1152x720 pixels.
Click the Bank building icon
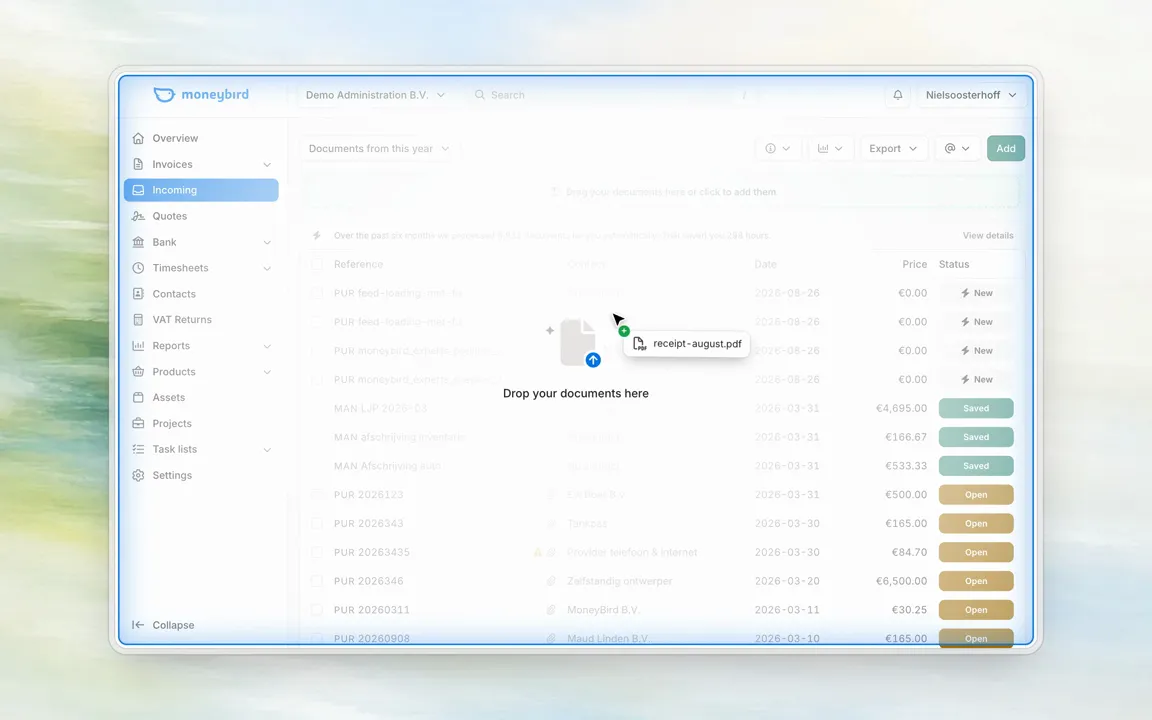point(138,242)
